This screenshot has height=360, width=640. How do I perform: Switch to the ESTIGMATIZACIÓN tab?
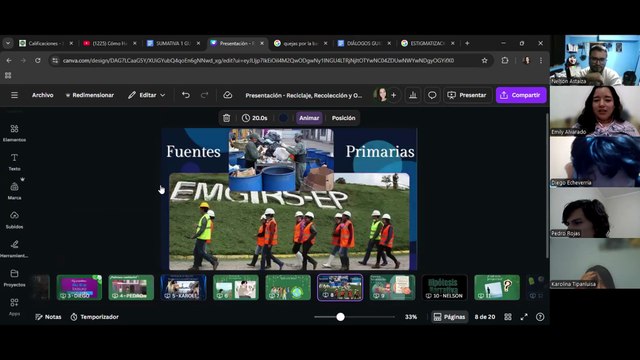coord(427,43)
